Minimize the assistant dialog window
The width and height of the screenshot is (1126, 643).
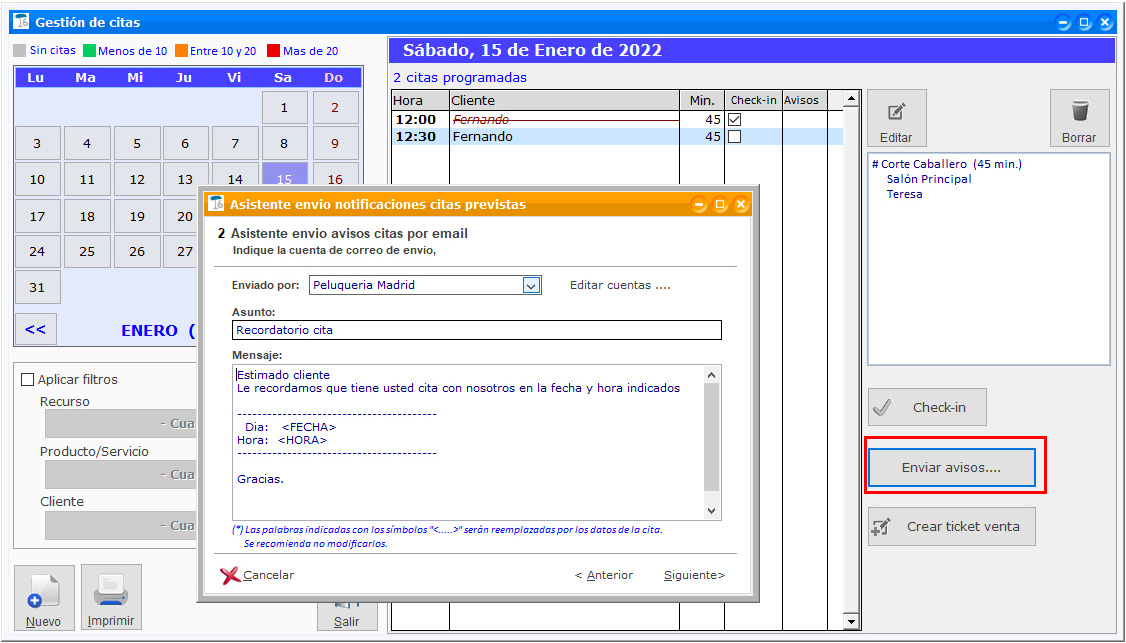(699, 205)
